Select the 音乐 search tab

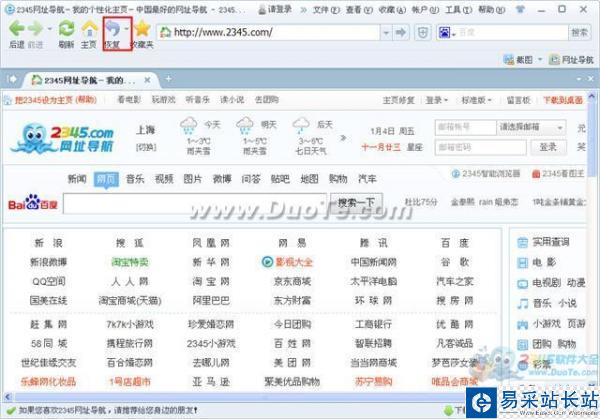[x=135, y=179]
